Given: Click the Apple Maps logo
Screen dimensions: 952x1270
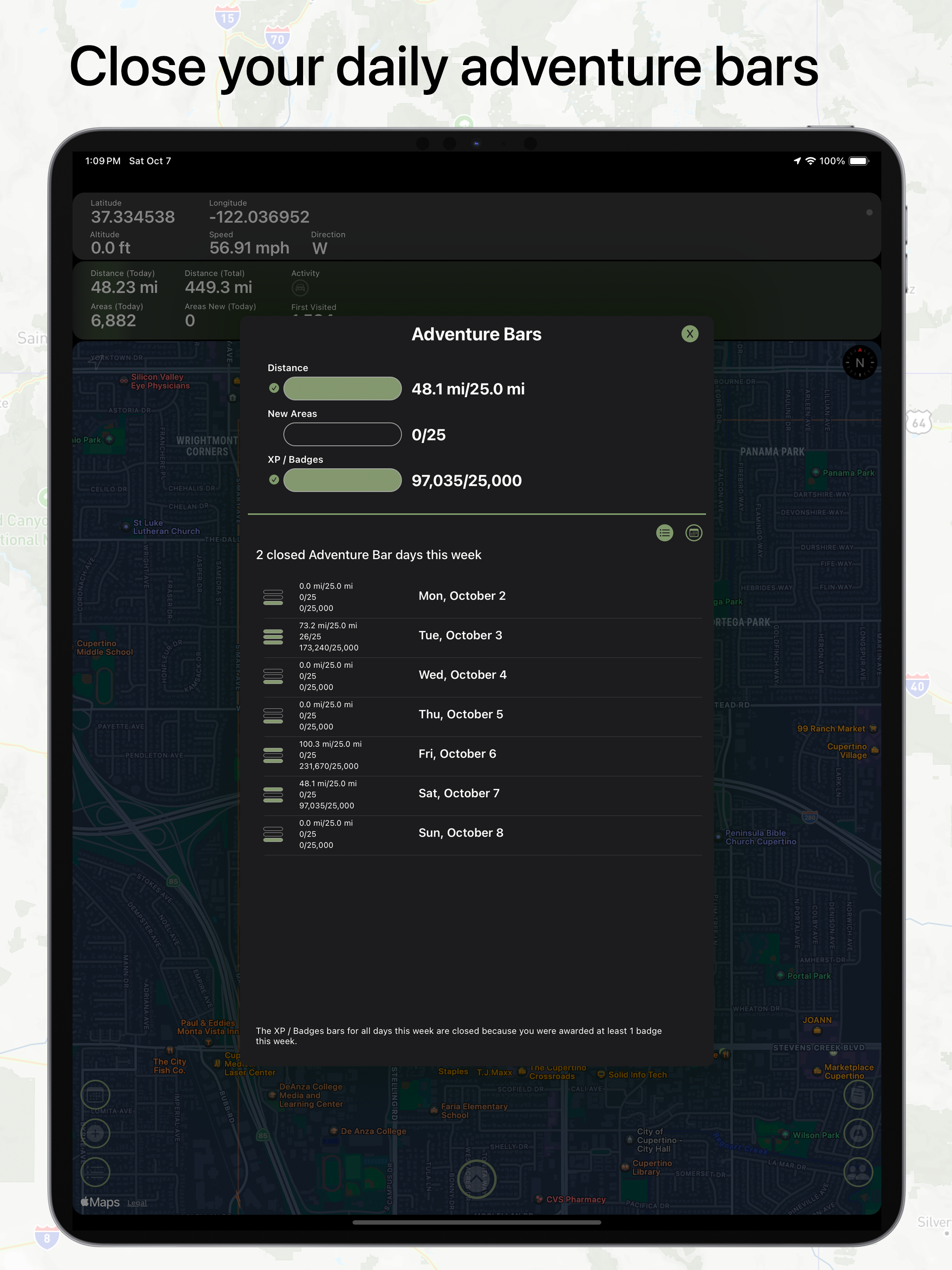Looking at the screenshot, I should click(x=100, y=1202).
